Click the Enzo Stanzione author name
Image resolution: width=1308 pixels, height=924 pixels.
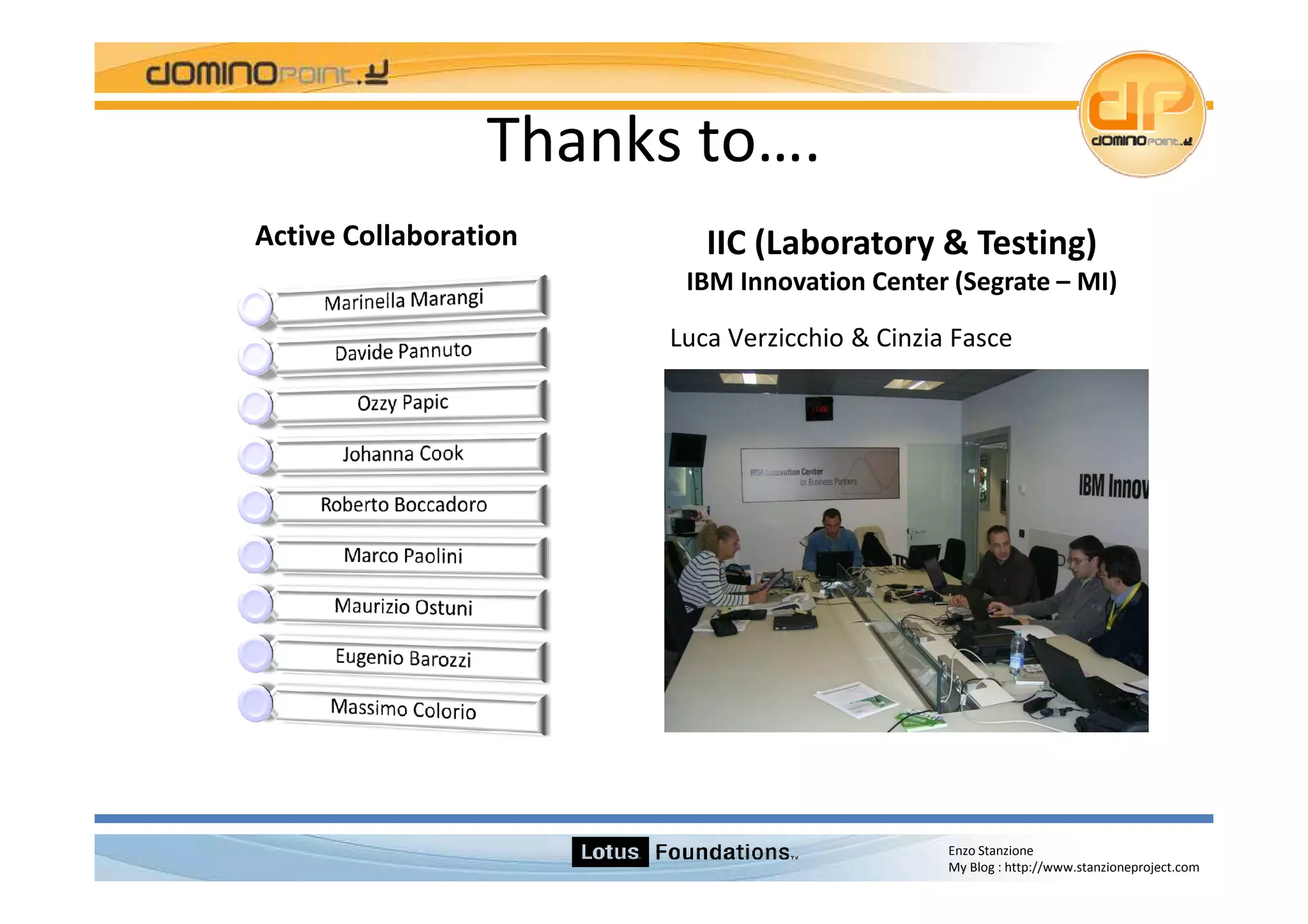click(990, 851)
